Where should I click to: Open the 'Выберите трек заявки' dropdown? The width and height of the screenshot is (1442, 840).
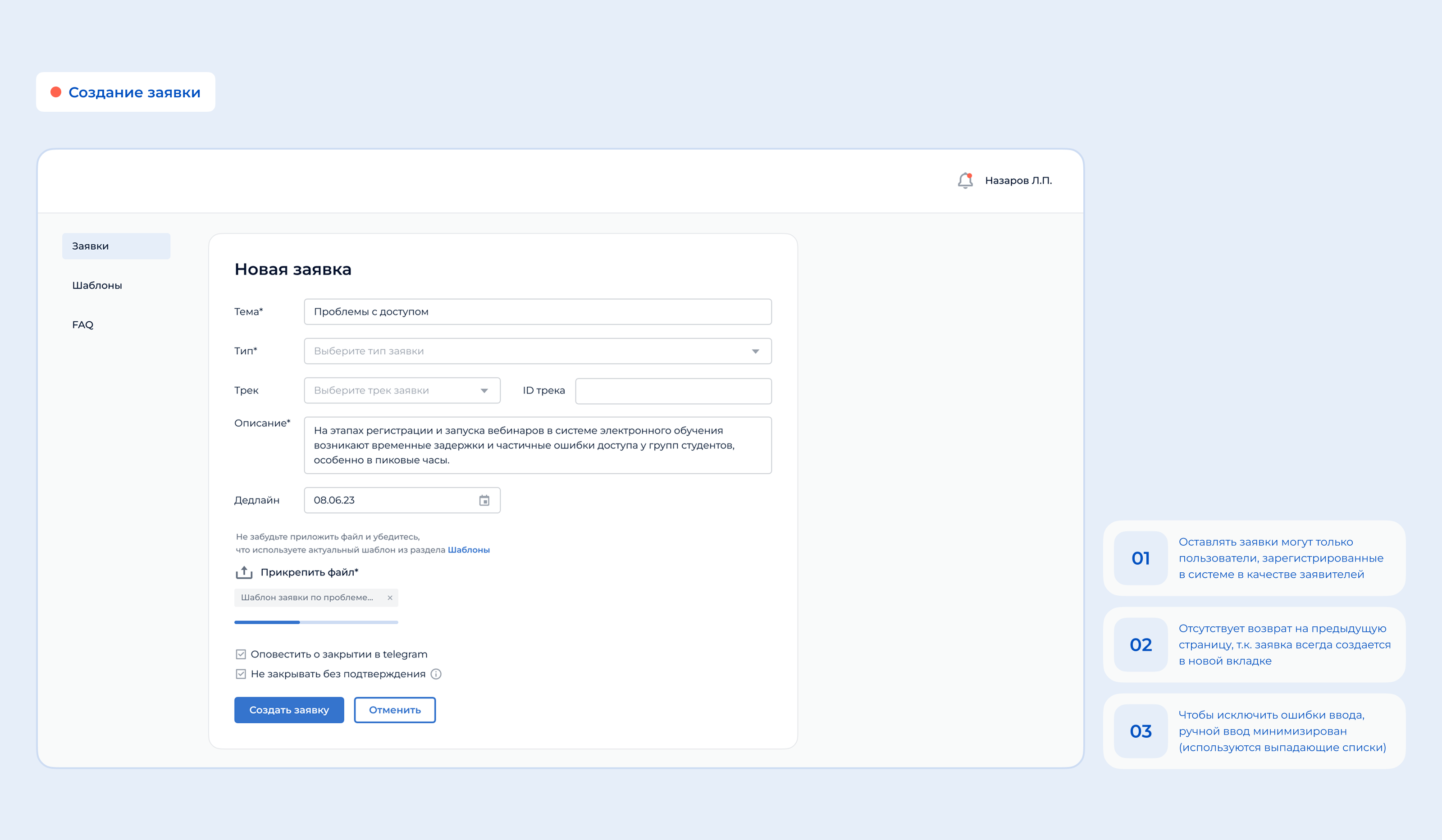[402, 390]
